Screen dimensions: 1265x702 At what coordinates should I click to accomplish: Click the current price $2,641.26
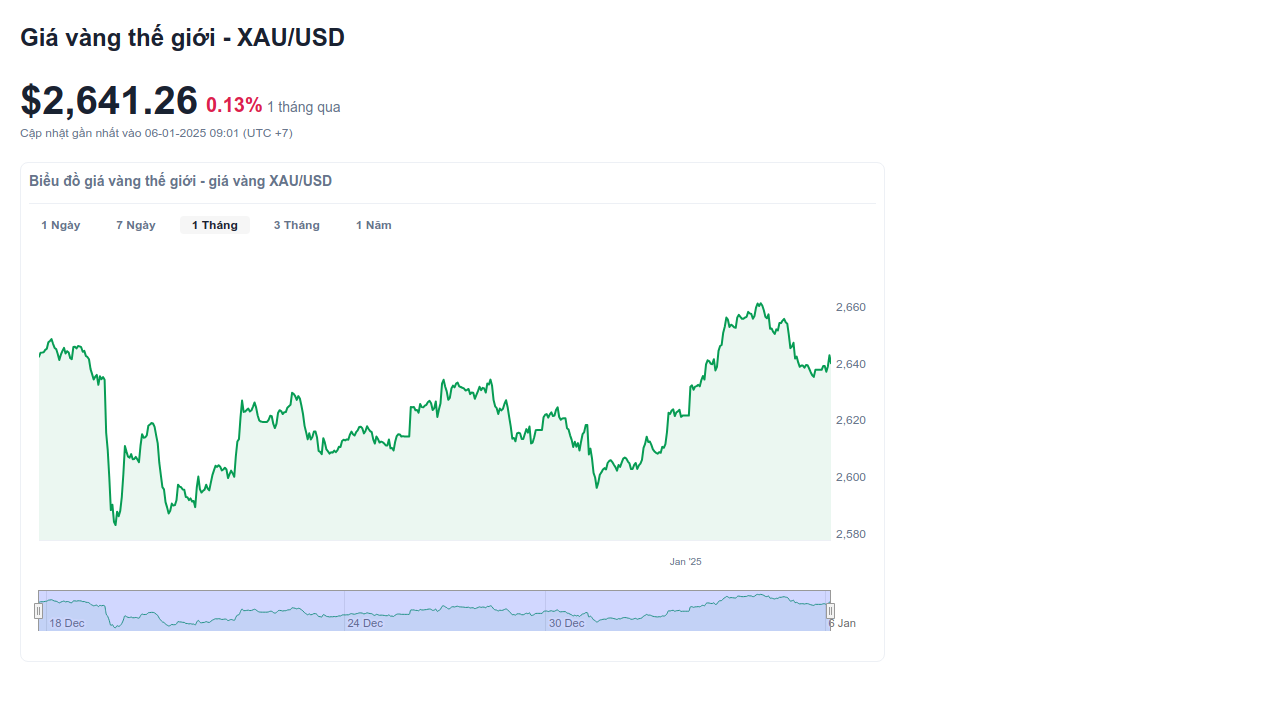point(109,101)
